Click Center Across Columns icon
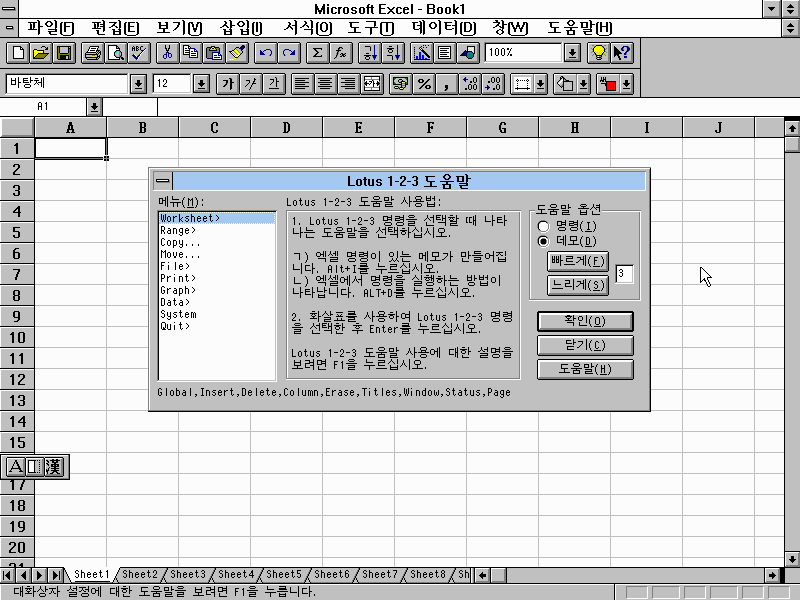Screen dimensions: 800x600 [372, 84]
